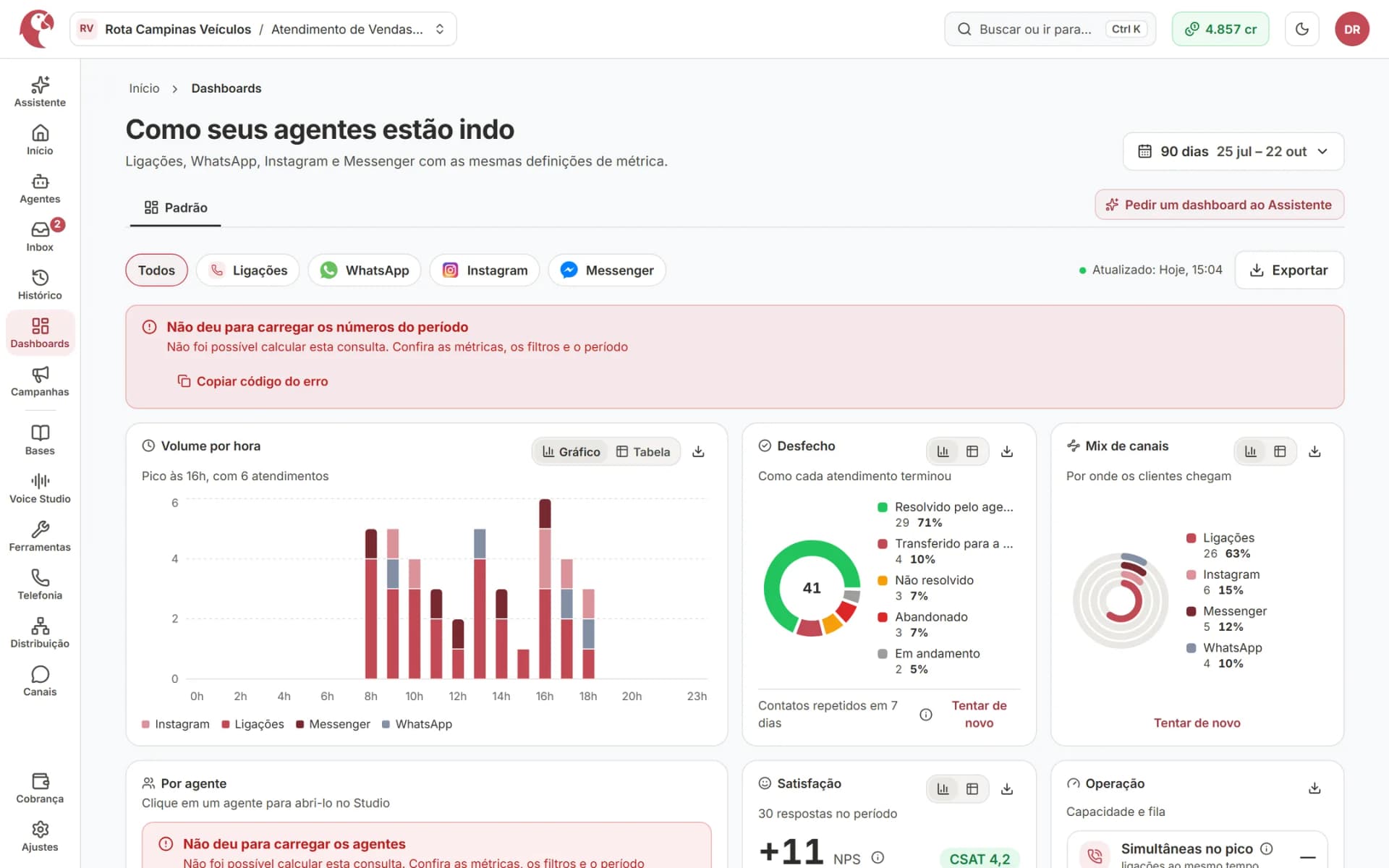Viewport: 1389px width, 868px height.
Task: Open the 90 dias date range dropdown
Action: coord(1233,151)
